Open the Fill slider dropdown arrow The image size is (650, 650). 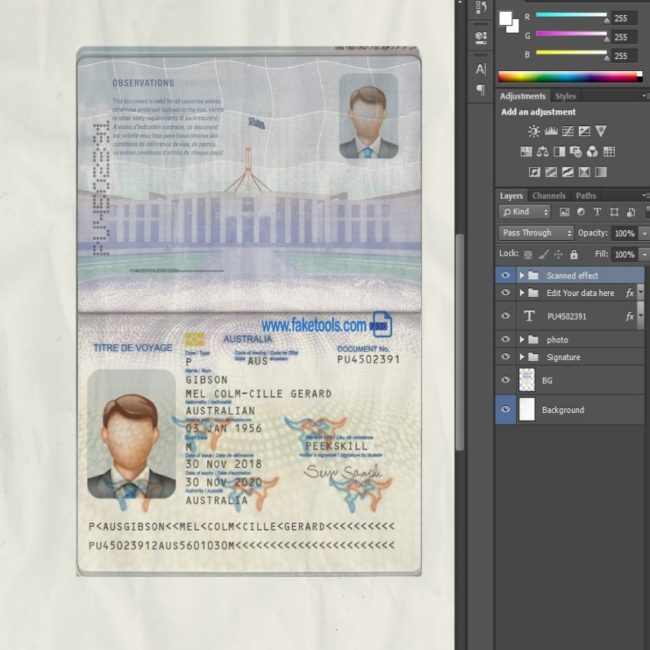coord(644,255)
